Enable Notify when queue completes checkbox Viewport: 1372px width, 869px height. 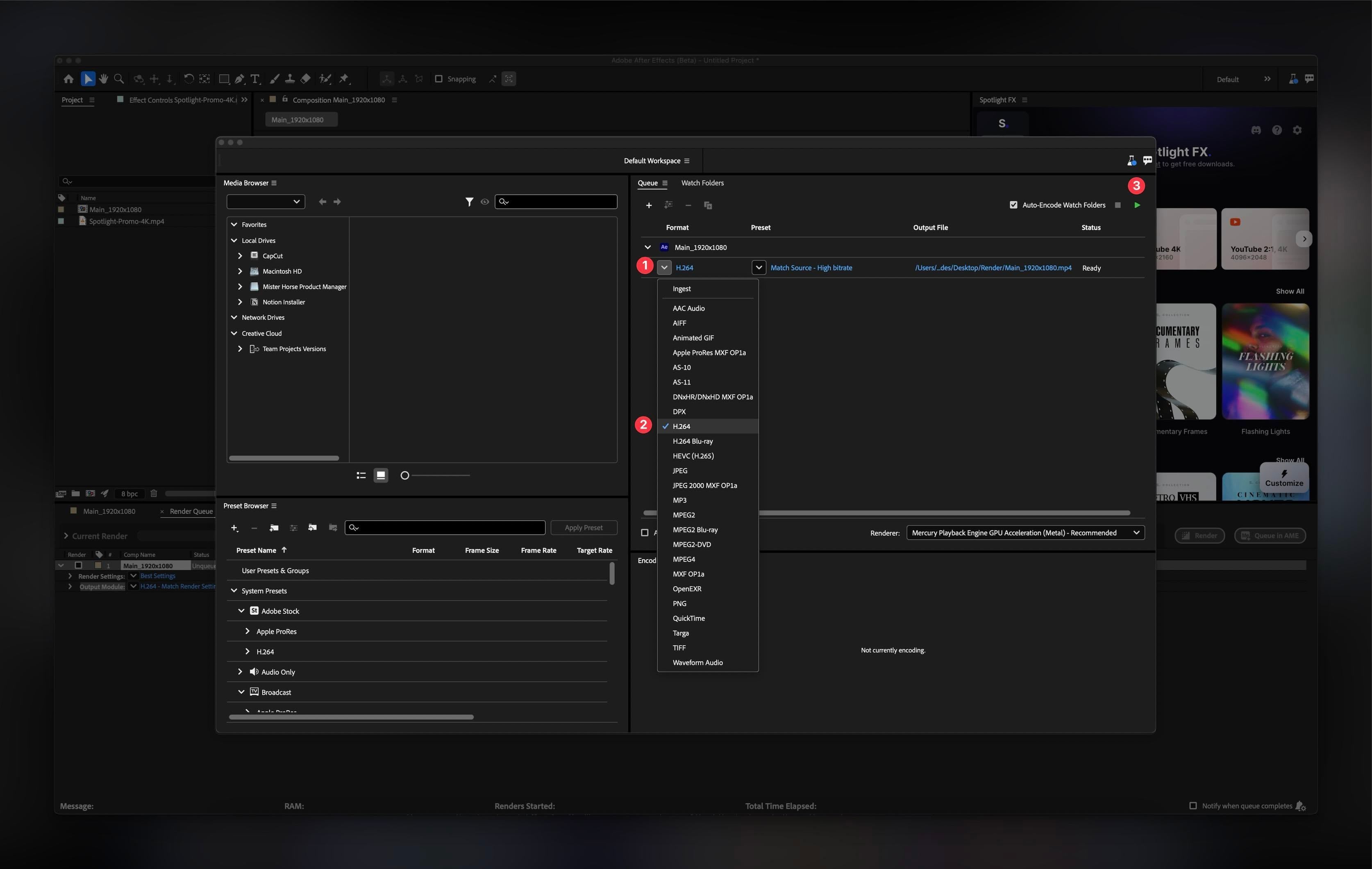point(1193,805)
